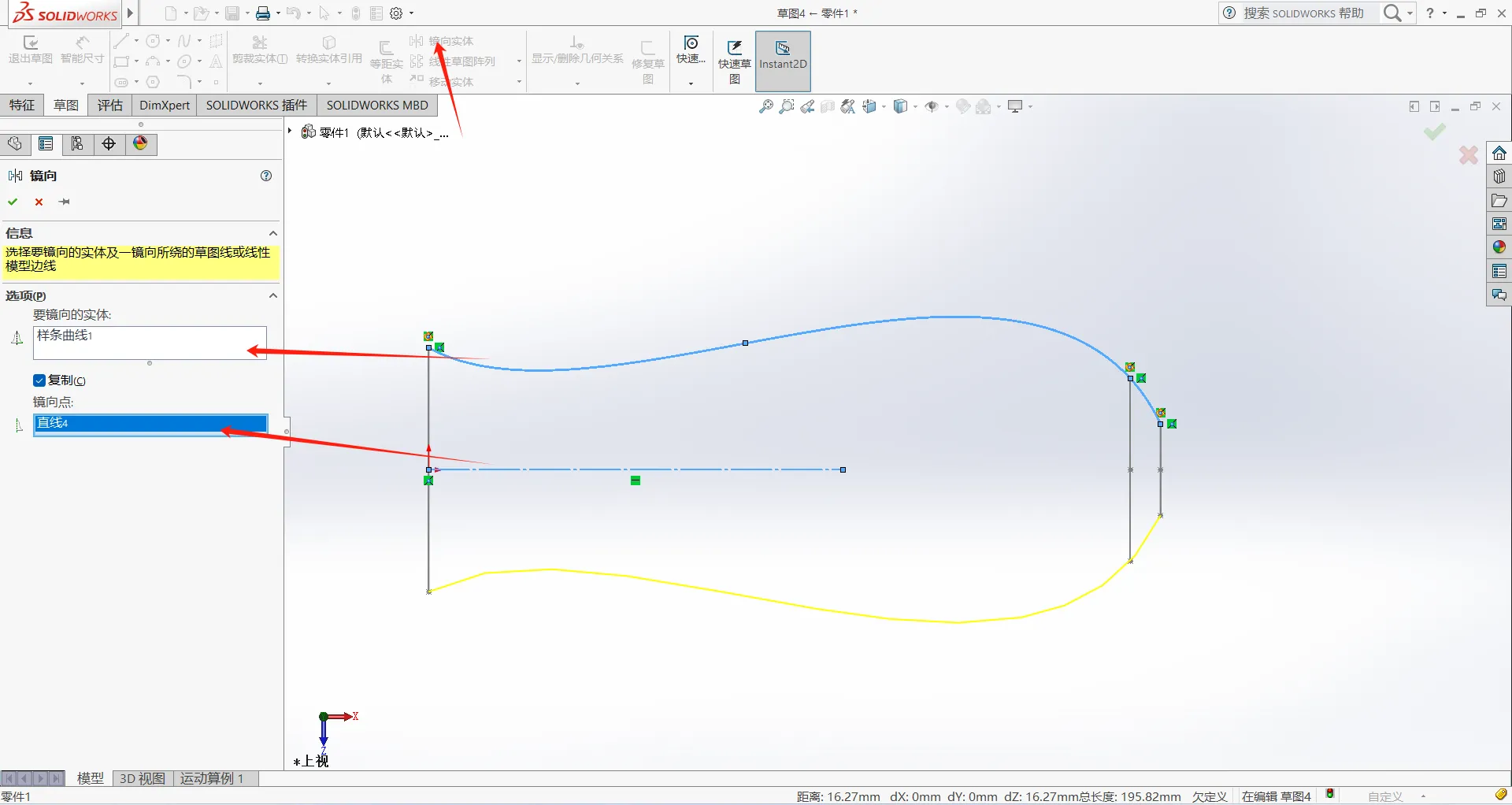Screen dimensions: 1512x805
Task: Discard the sketch via the corner red X
Action: (x=1468, y=155)
